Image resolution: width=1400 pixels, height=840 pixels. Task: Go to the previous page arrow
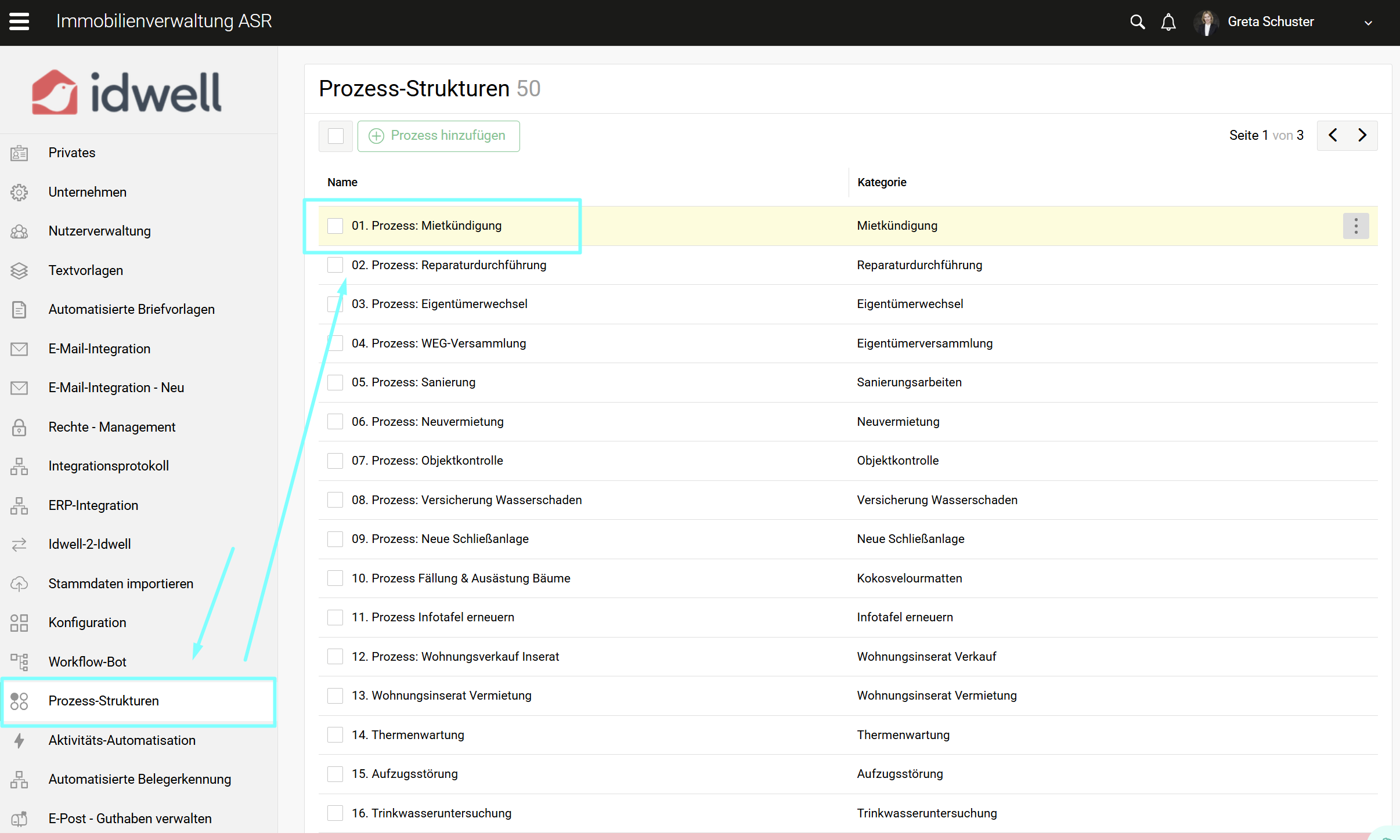pyautogui.click(x=1333, y=135)
